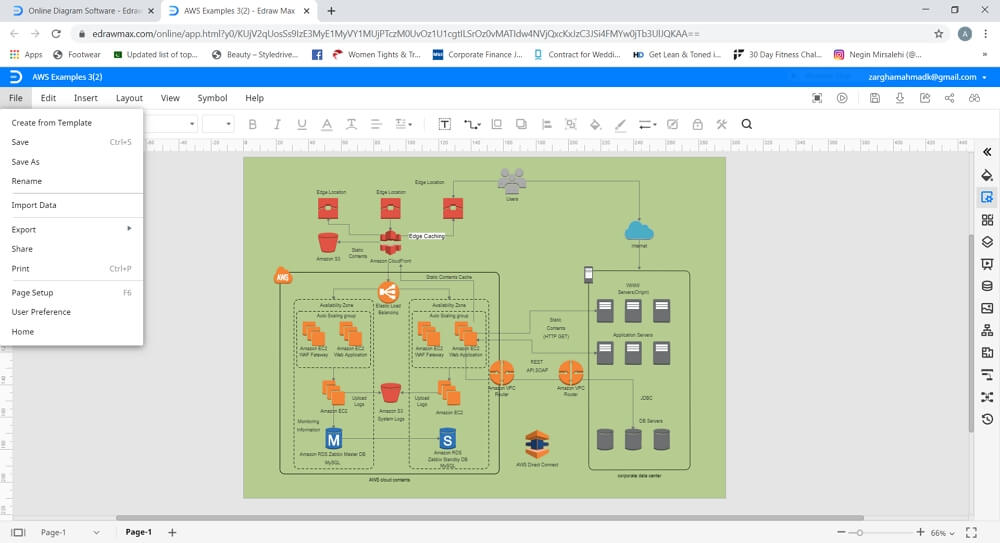1000x543 pixels.
Task: Click the download icon in top bar
Action: (x=899, y=98)
